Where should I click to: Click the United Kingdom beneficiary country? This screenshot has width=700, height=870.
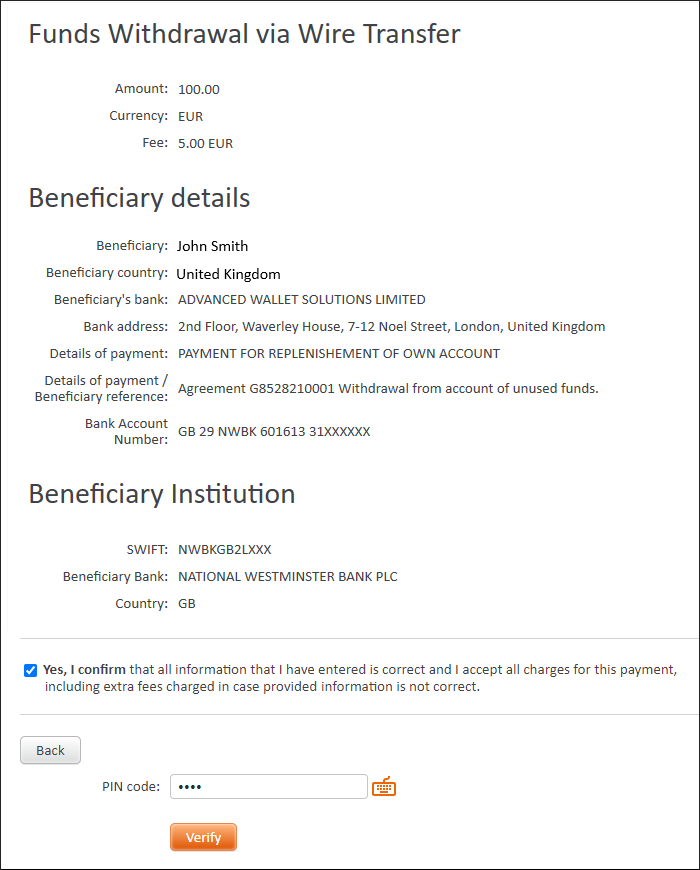(229, 274)
